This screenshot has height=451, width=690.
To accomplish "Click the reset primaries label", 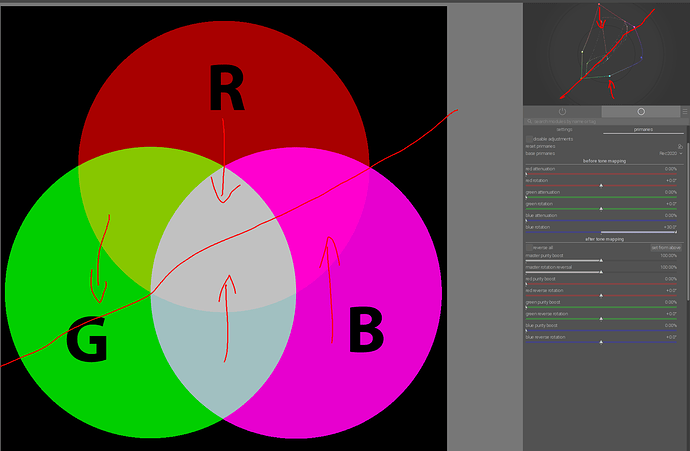I will (x=540, y=146).
